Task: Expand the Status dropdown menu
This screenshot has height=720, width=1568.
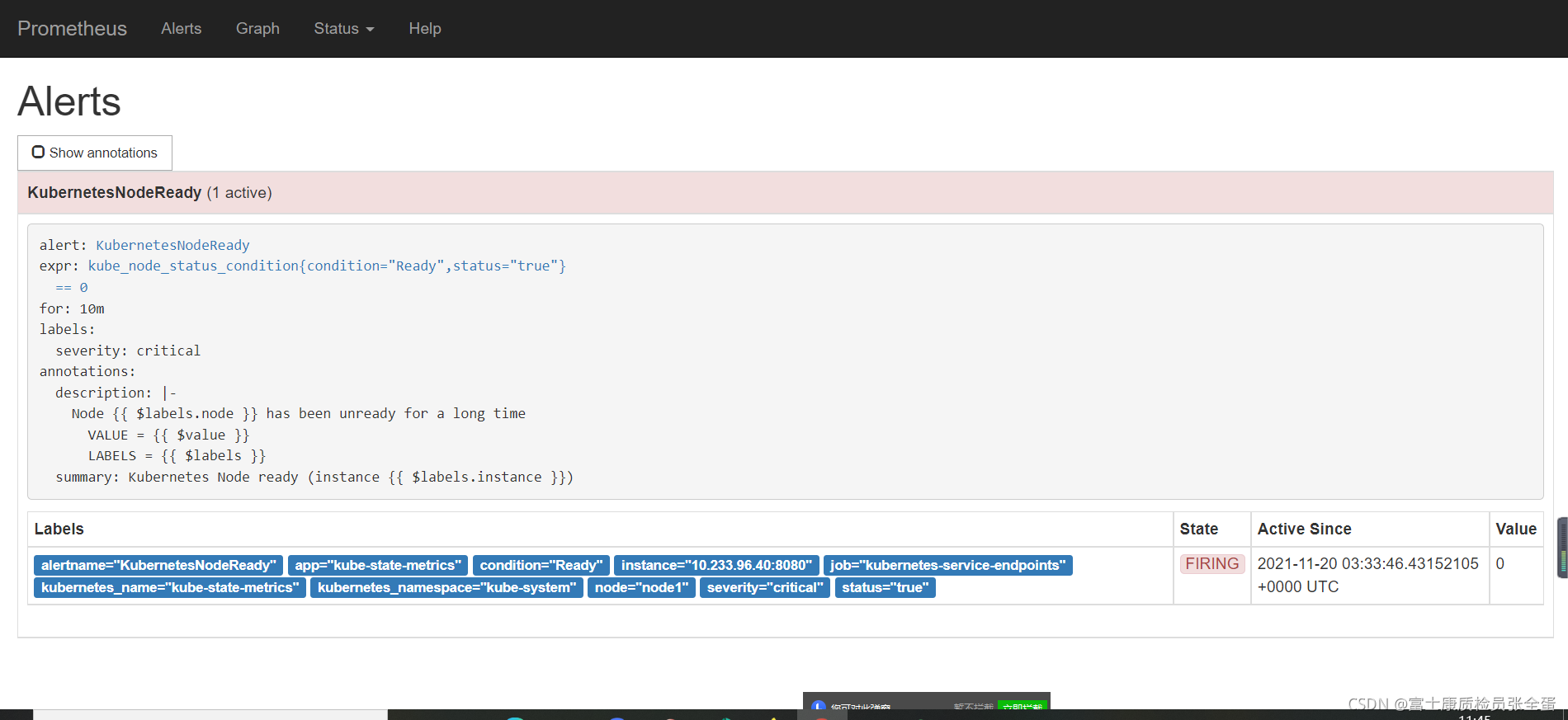Action: [x=344, y=28]
